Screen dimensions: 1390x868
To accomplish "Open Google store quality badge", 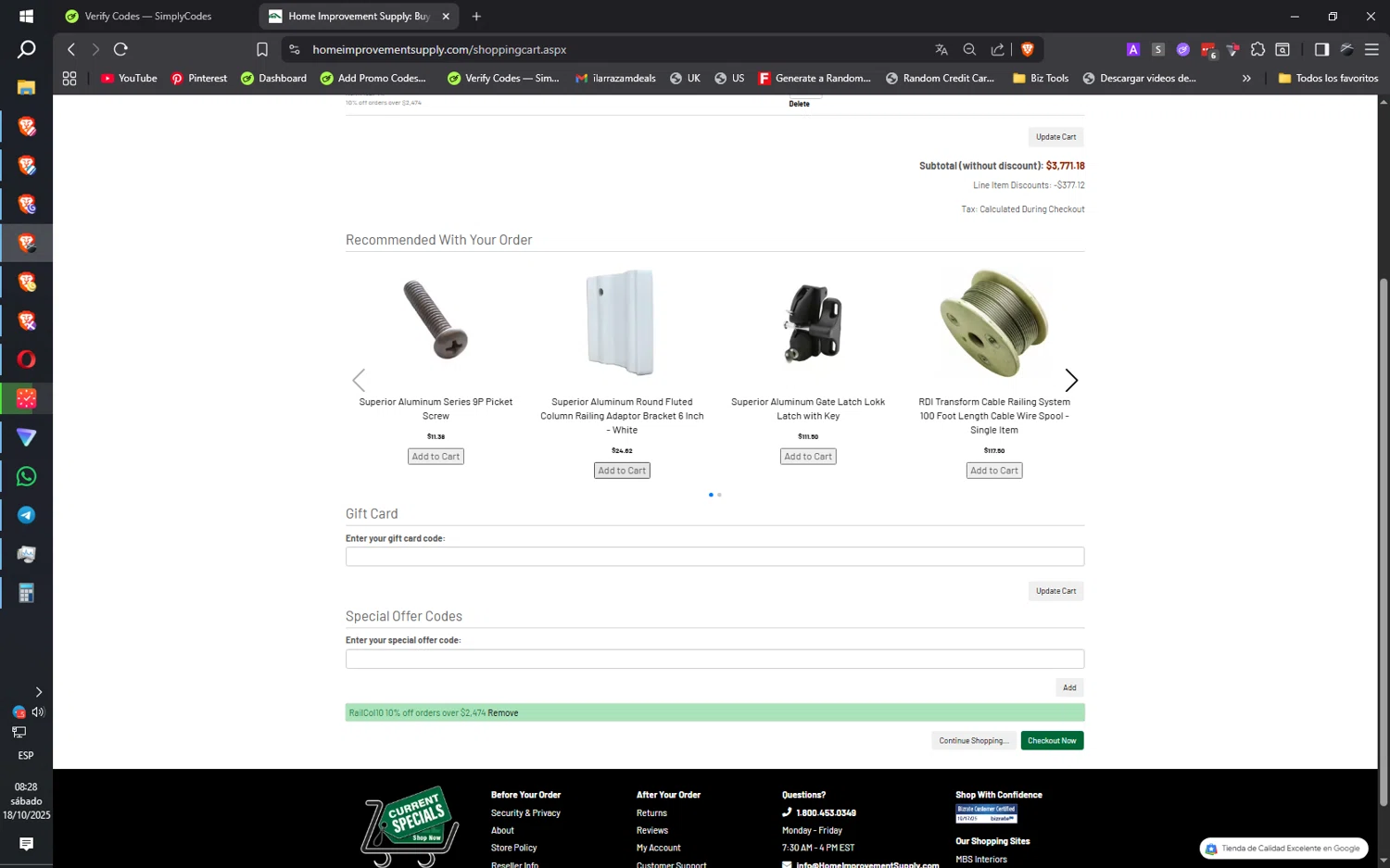I will coord(1284,848).
